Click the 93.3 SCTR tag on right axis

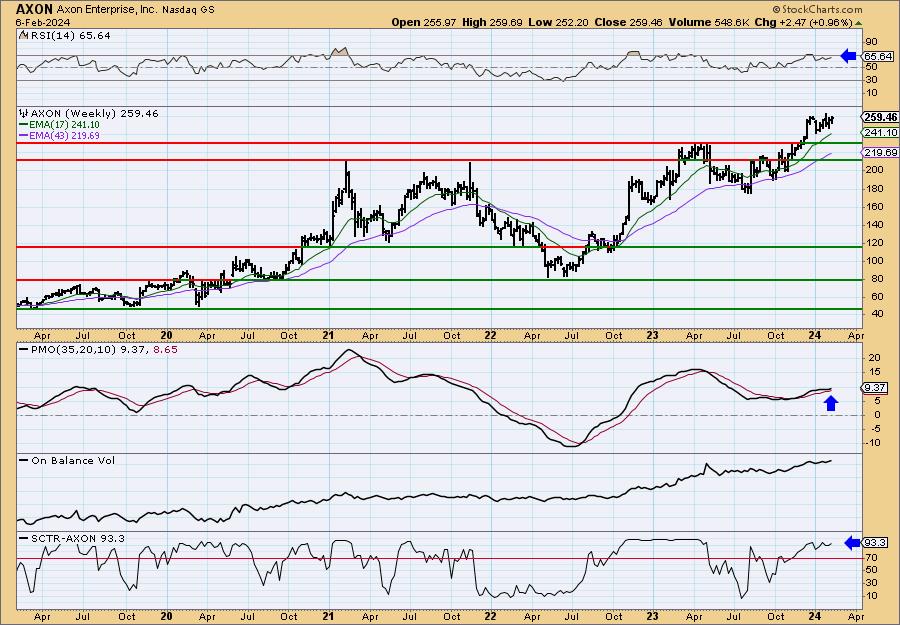click(x=876, y=542)
